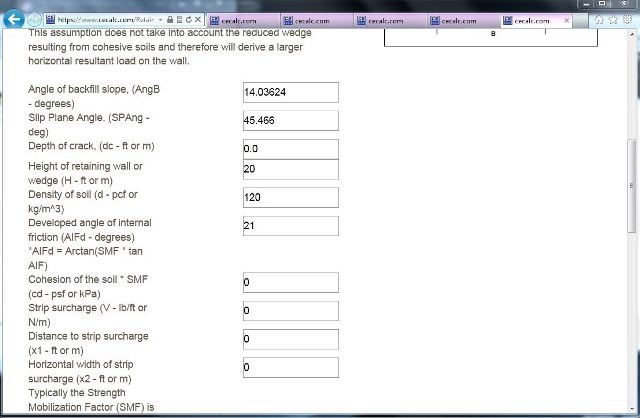Screen dimensions: 640x418
Task: Open the browser Home page icon
Action: (599, 20)
